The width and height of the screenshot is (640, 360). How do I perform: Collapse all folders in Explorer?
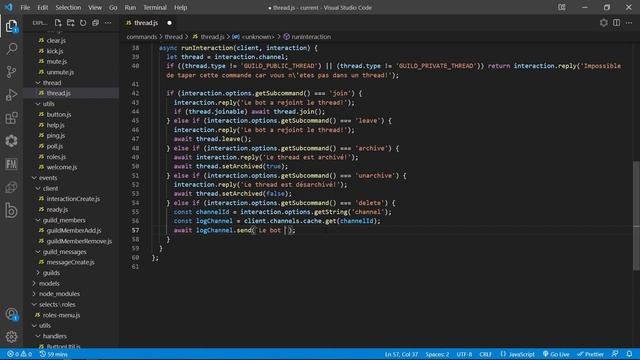(96, 23)
